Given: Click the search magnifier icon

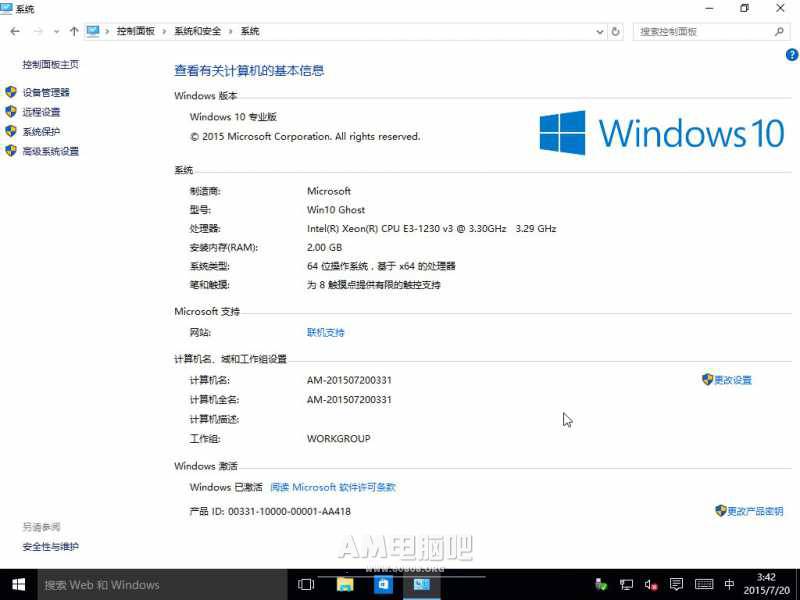Looking at the screenshot, I should [x=779, y=32].
